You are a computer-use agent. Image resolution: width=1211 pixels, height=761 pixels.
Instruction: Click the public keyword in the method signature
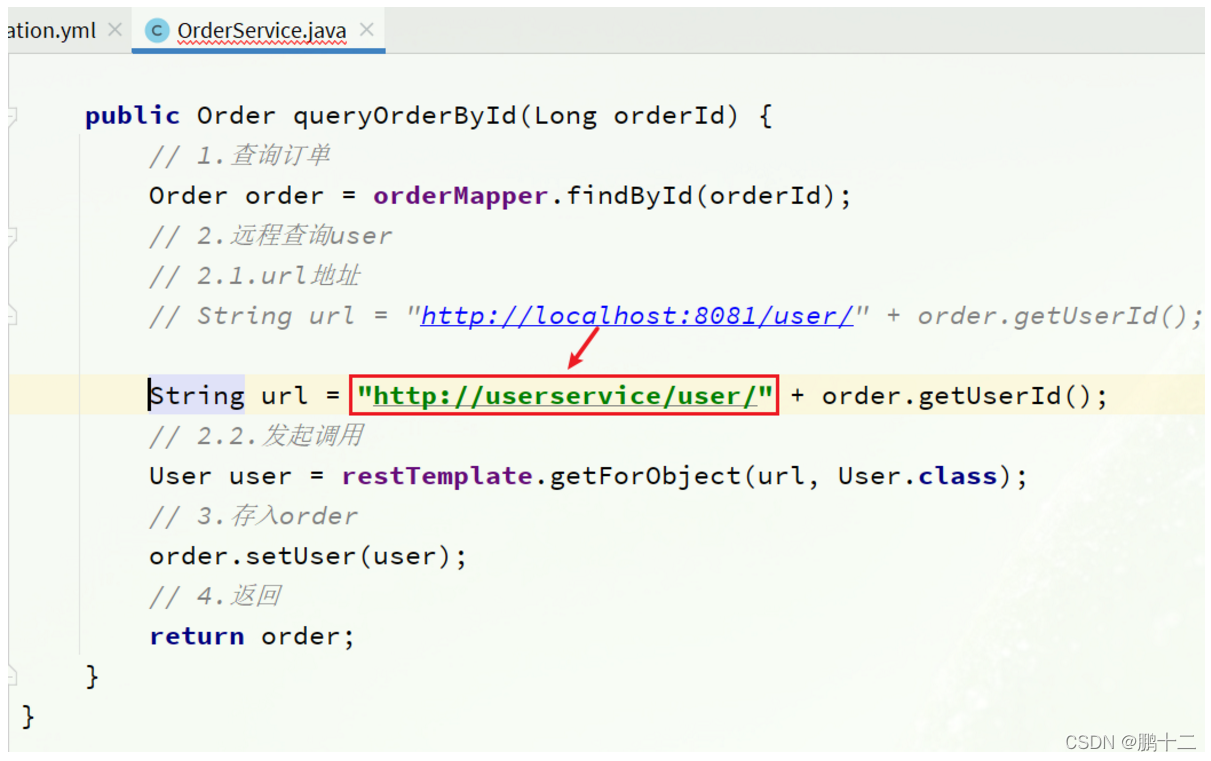coord(133,116)
